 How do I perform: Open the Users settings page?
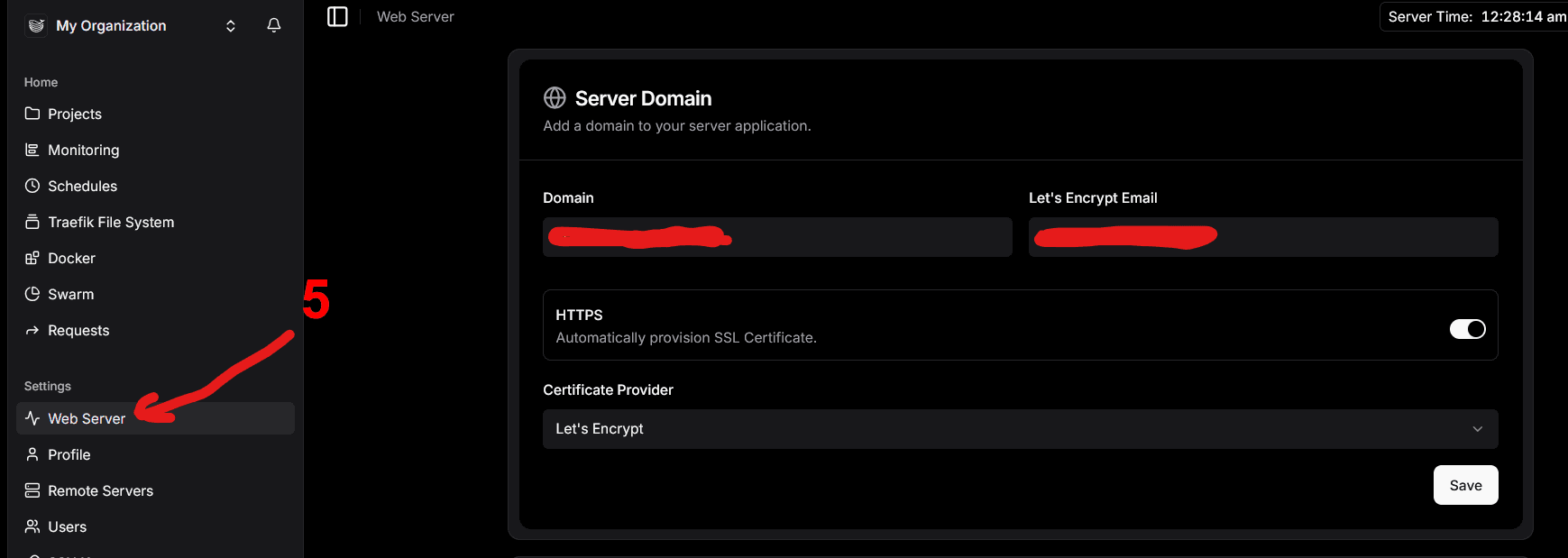[68, 526]
